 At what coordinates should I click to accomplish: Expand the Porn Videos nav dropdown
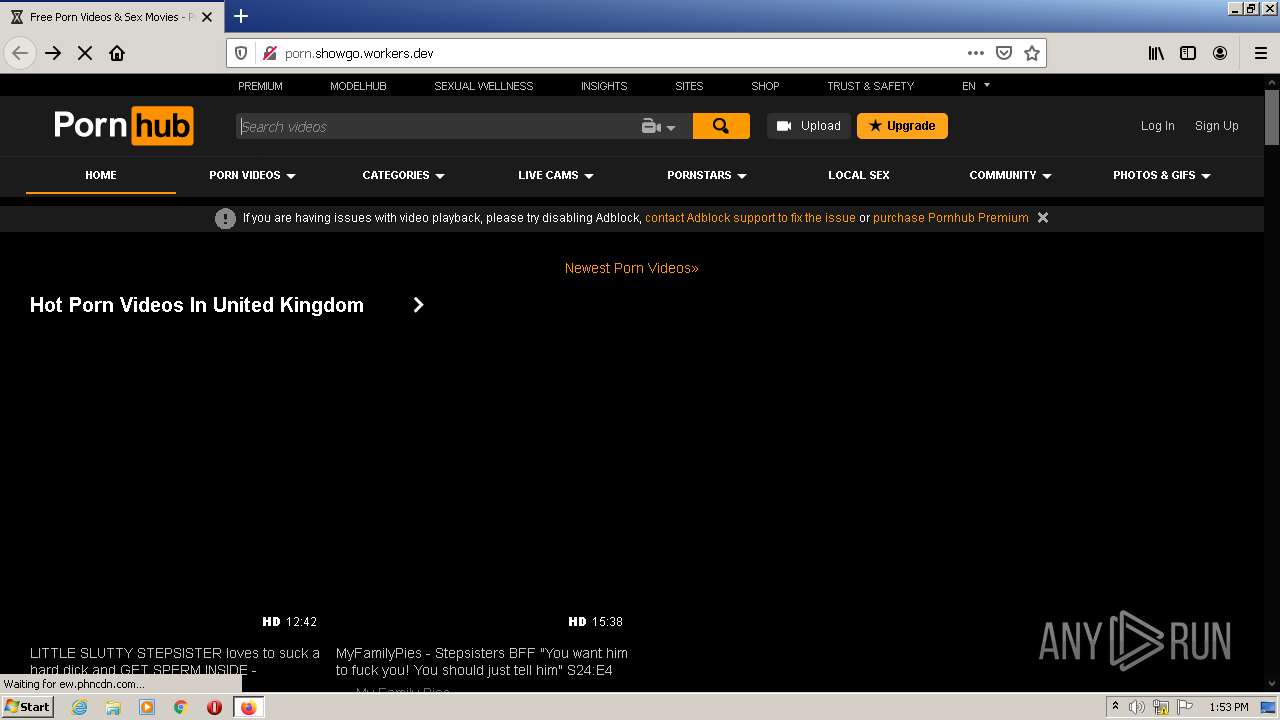[x=252, y=175]
